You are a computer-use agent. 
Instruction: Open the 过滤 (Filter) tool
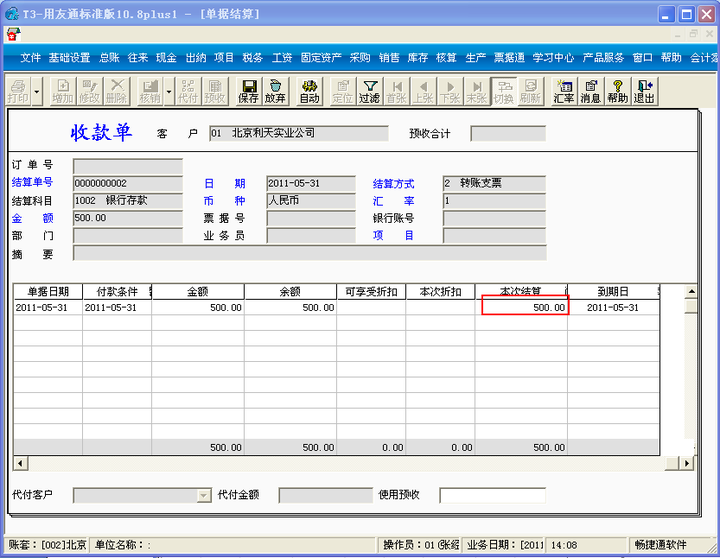coord(370,91)
